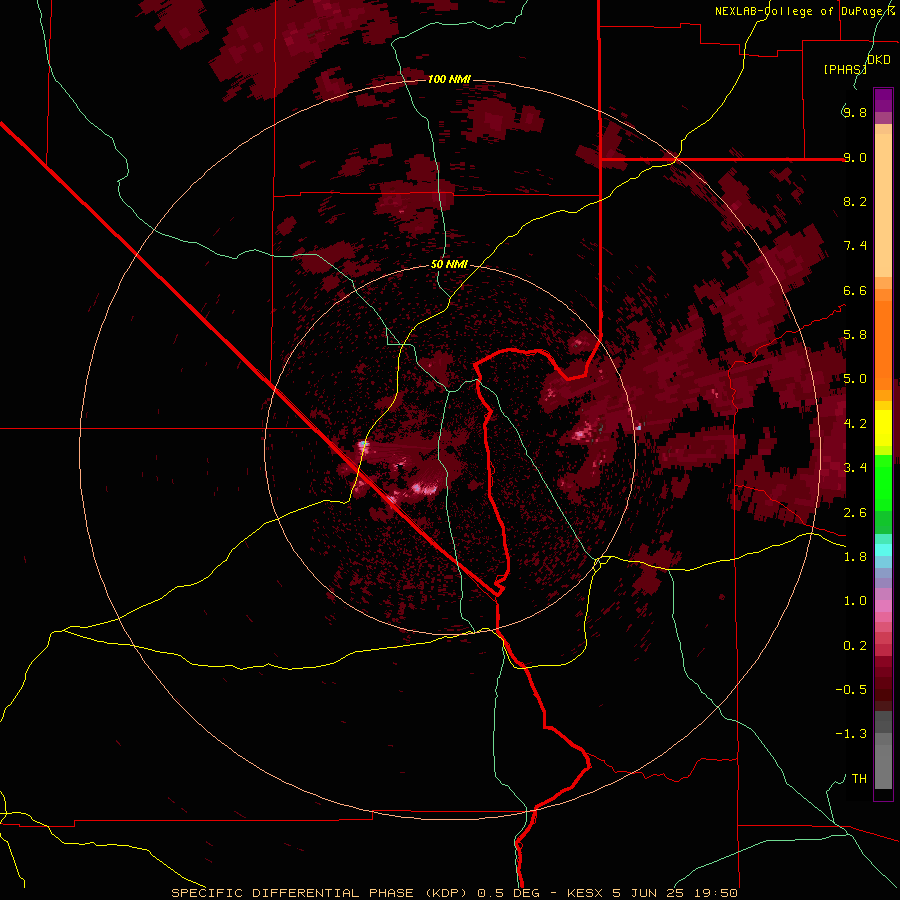Screen dimensions: 900x900
Task: Click the [PHAS] legend label
Action: (x=845, y=70)
